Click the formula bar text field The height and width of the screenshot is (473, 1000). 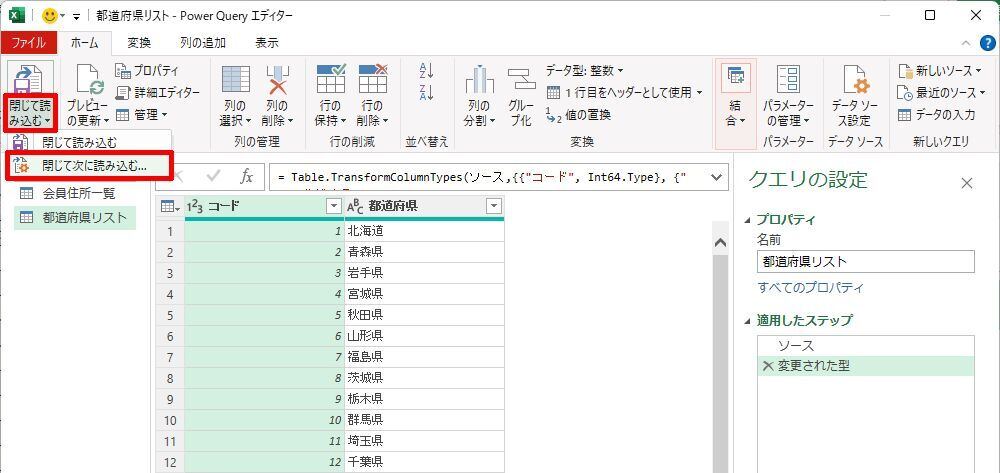(489, 177)
